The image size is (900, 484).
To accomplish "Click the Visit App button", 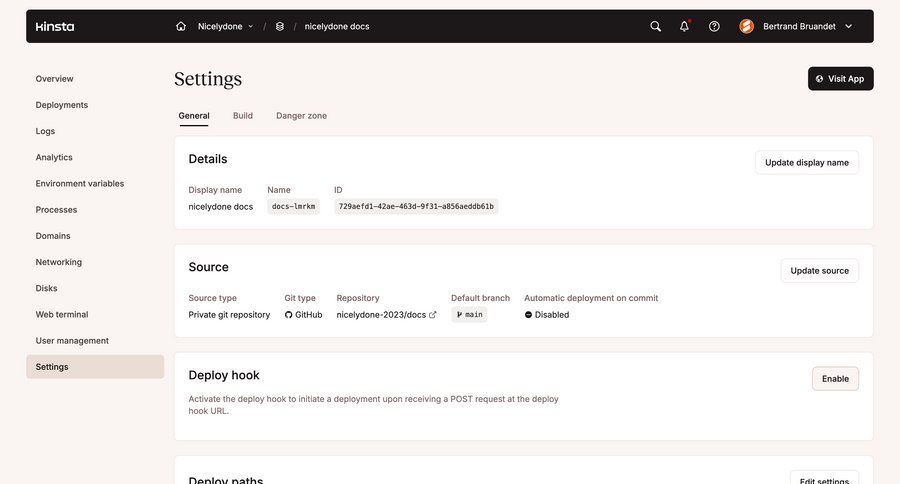I will pyautogui.click(x=840, y=79).
